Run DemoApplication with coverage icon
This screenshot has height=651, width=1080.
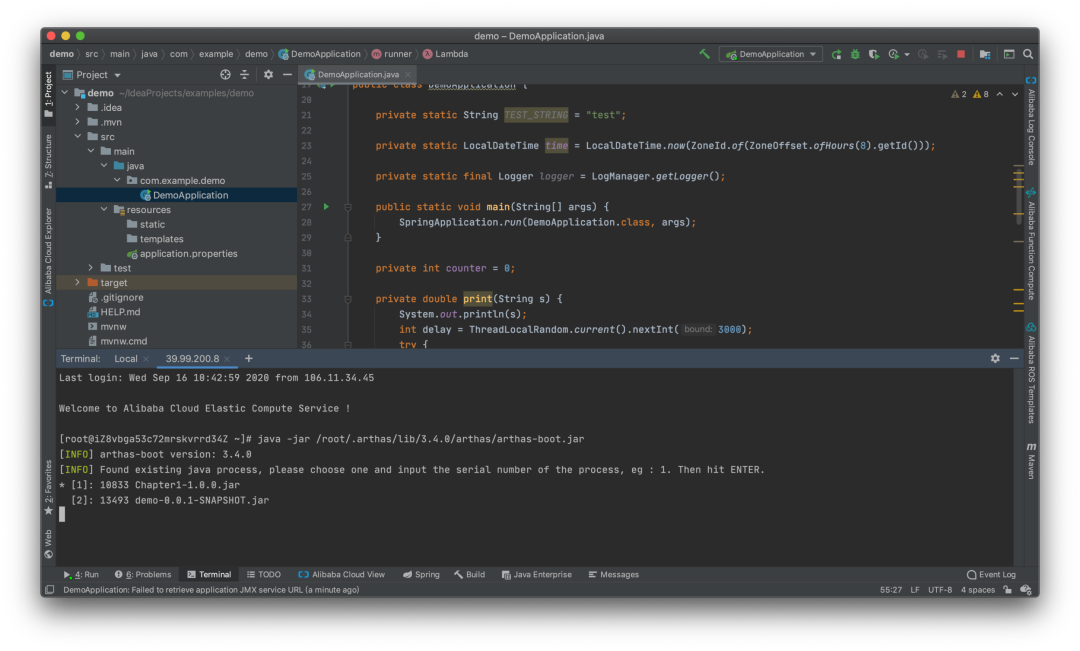pos(874,54)
